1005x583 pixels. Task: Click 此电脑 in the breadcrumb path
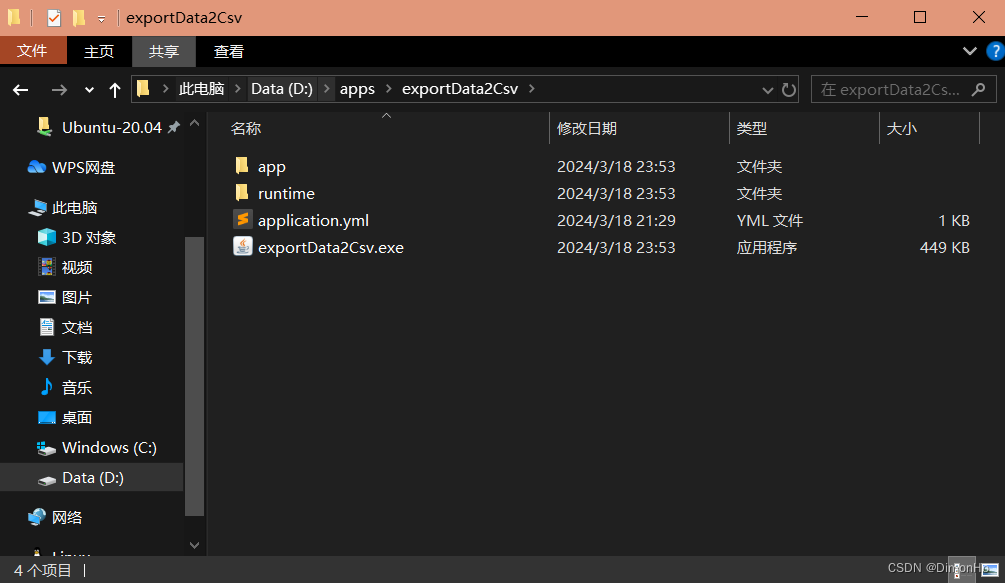(x=201, y=88)
